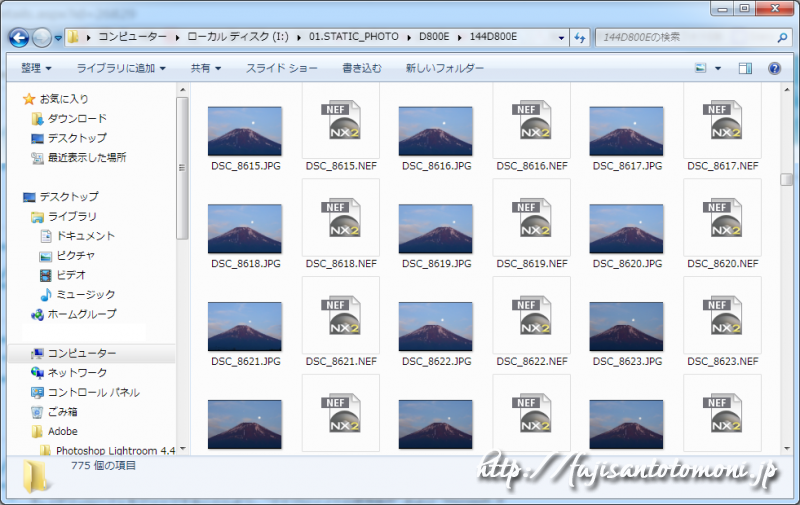The image size is (800, 505).
Task: Refresh the folder view in address bar
Action: 580,37
